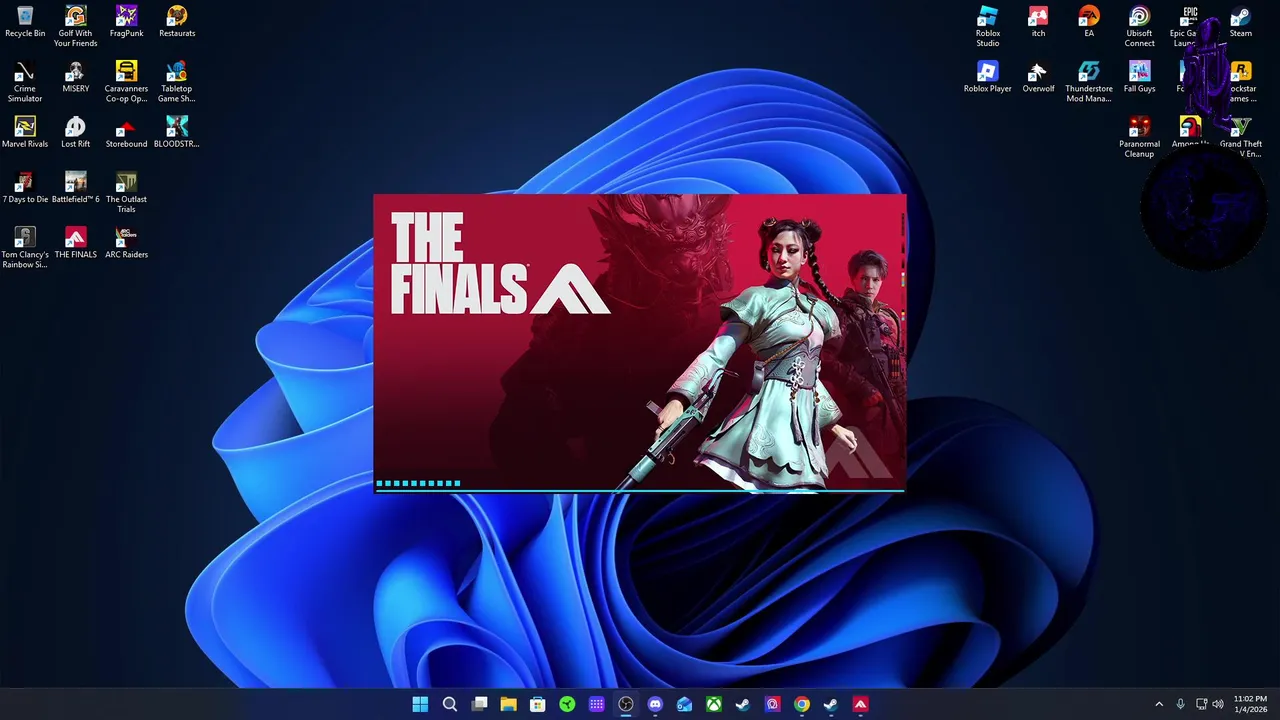Open the Overwolf desktop shortcut

1038,77
